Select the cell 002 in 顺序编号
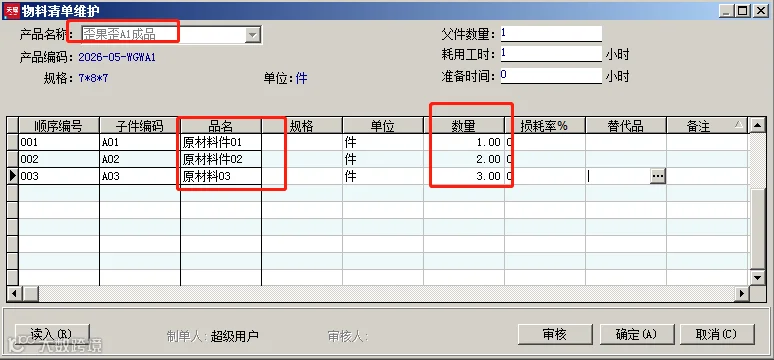Image resolution: width=774 pixels, height=360 pixels. pyautogui.click(x=59, y=160)
